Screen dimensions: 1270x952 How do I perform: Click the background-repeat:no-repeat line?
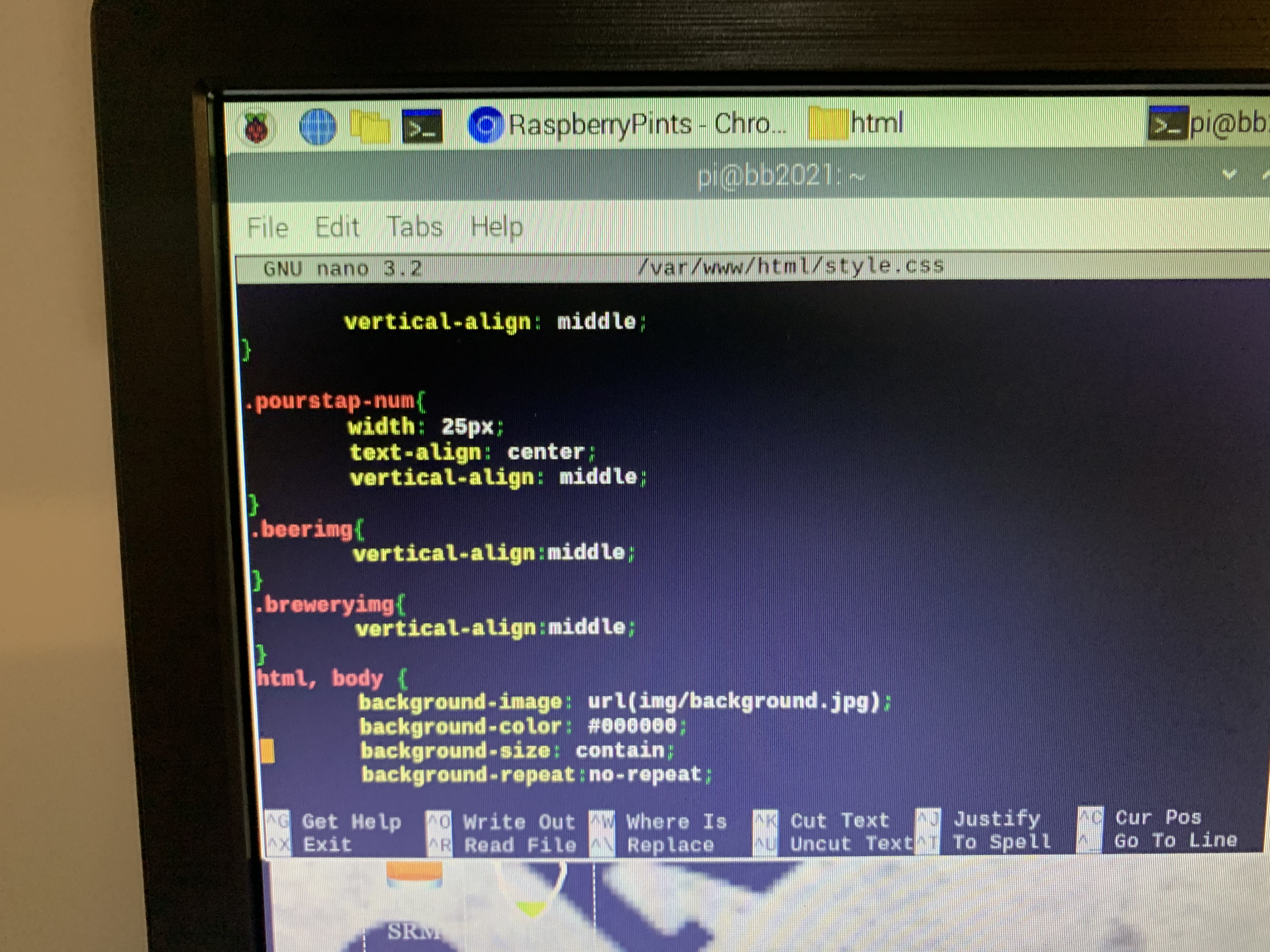[537, 775]
